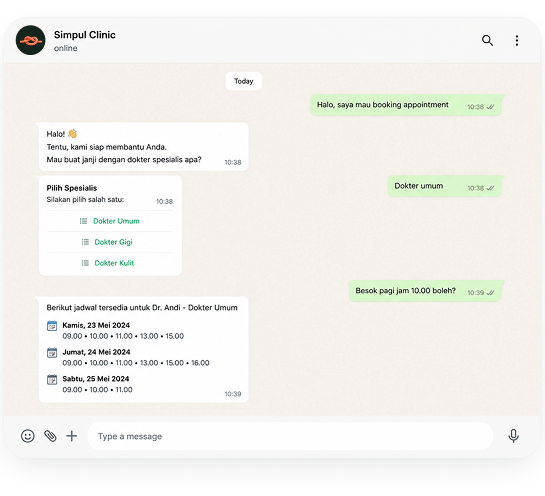545x496 pixels.
Task: Click the 'Sabtu, 25 Mei 2024' date
Action: coord(96,379)
